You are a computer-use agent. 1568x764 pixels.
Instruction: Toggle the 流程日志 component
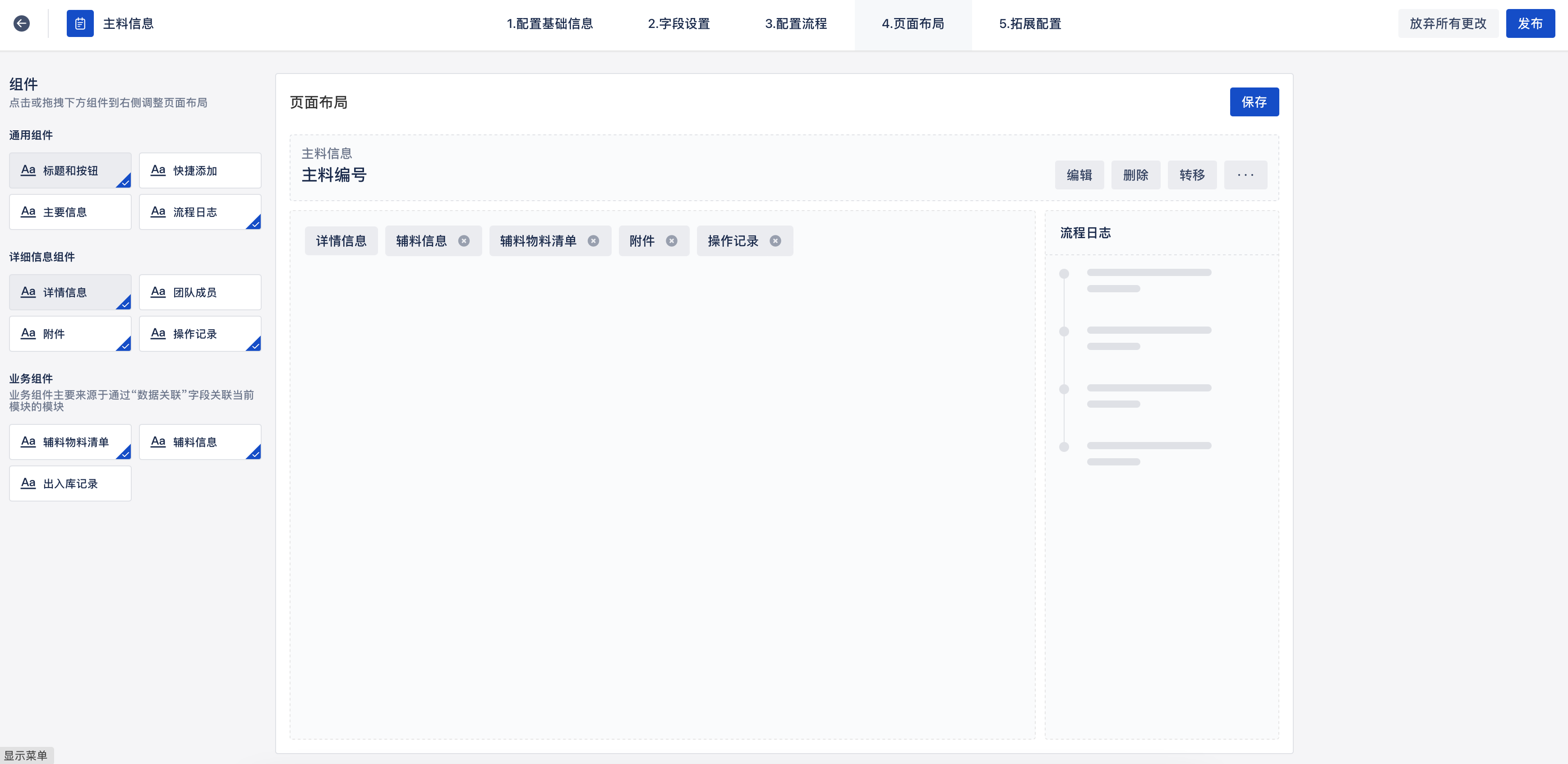[200, 212]
